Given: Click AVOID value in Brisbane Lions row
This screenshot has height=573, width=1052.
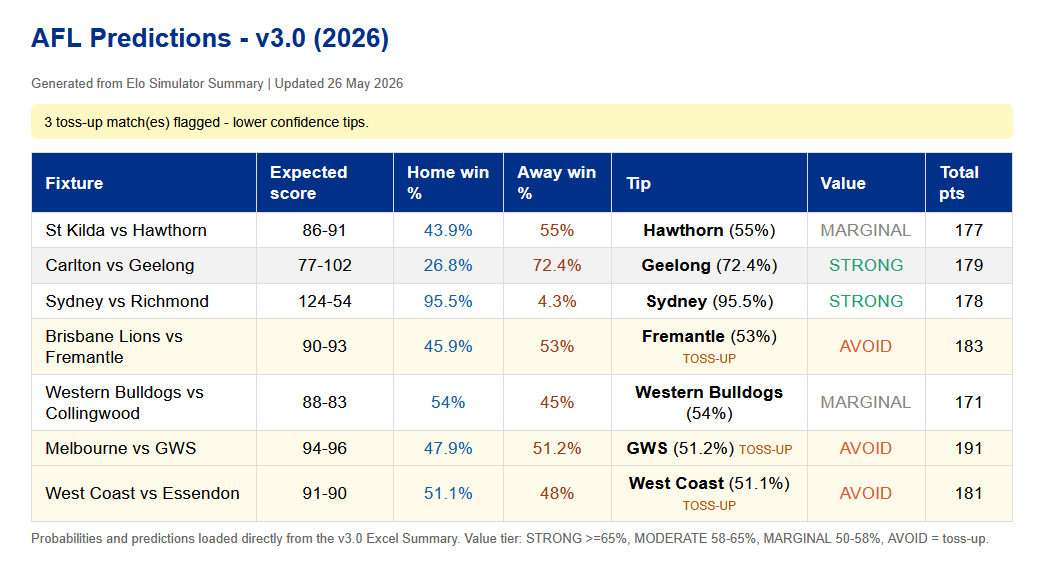Looking at the screenshot, I should tap(865, 346).
